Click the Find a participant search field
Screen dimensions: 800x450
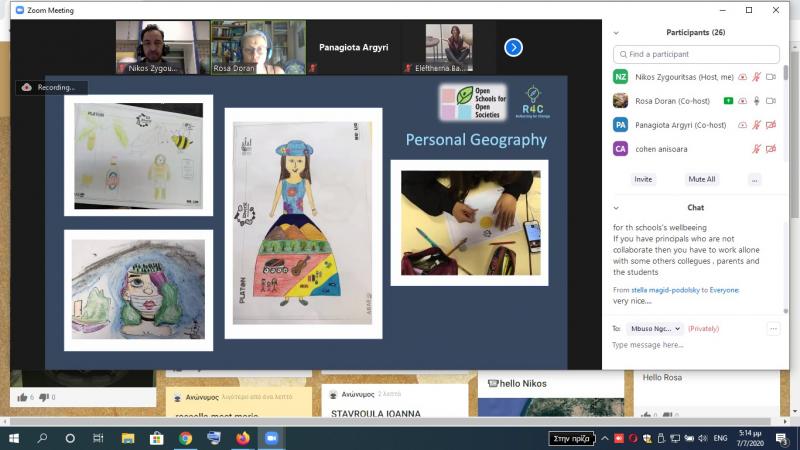point(696,54)
